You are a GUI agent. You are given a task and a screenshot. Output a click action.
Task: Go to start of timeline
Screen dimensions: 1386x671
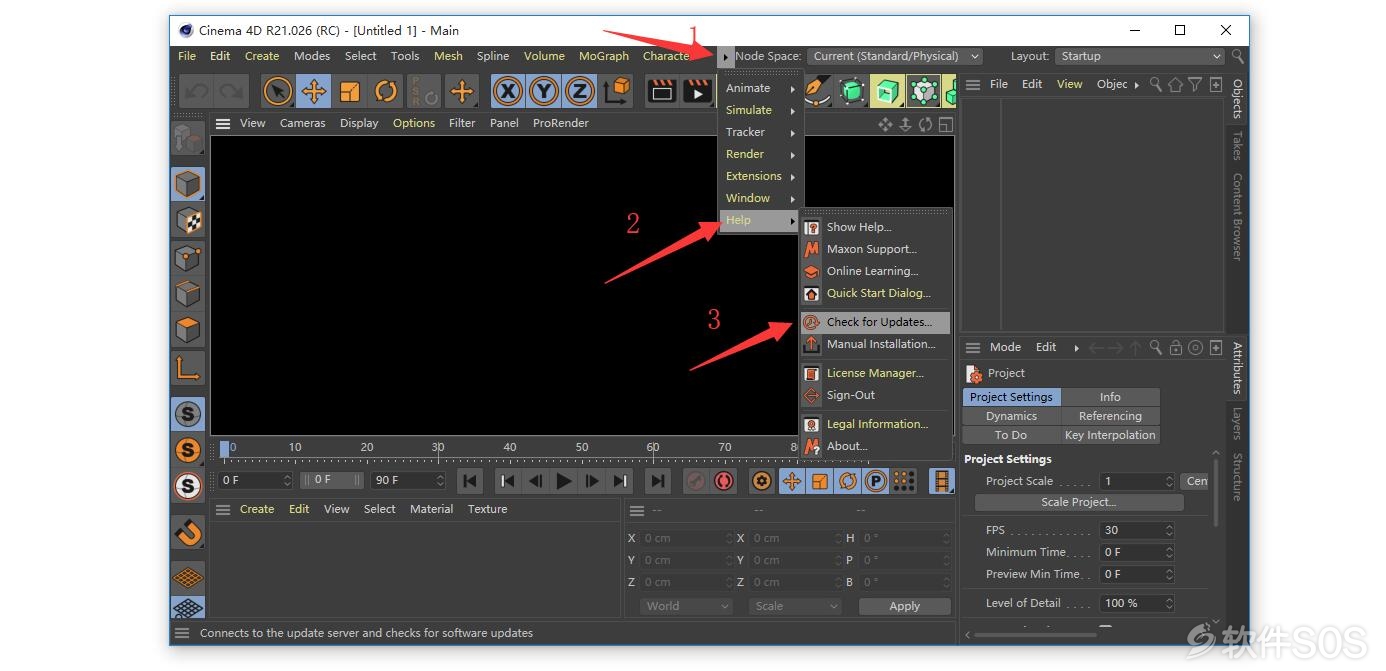(470, 481)
